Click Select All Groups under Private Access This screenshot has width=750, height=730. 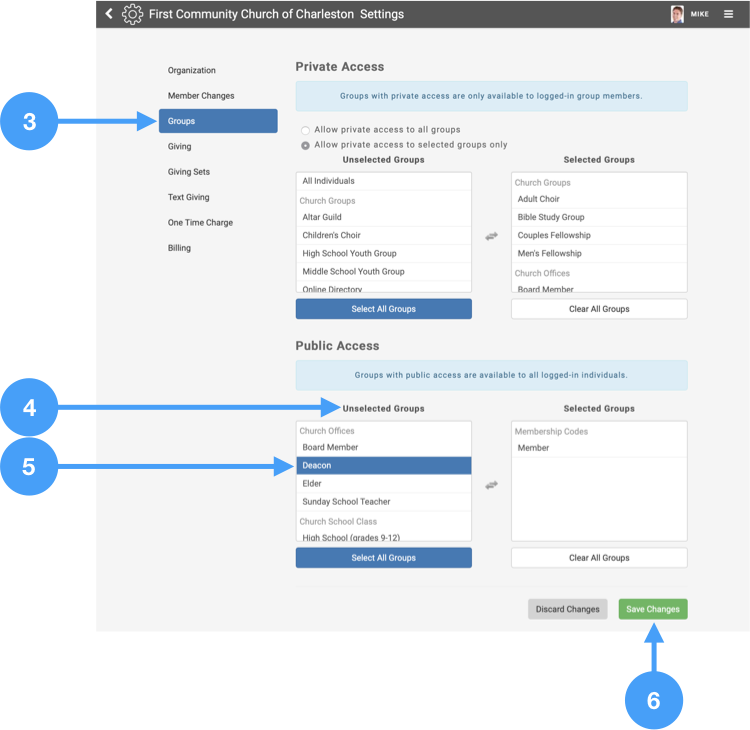[383, 309]
